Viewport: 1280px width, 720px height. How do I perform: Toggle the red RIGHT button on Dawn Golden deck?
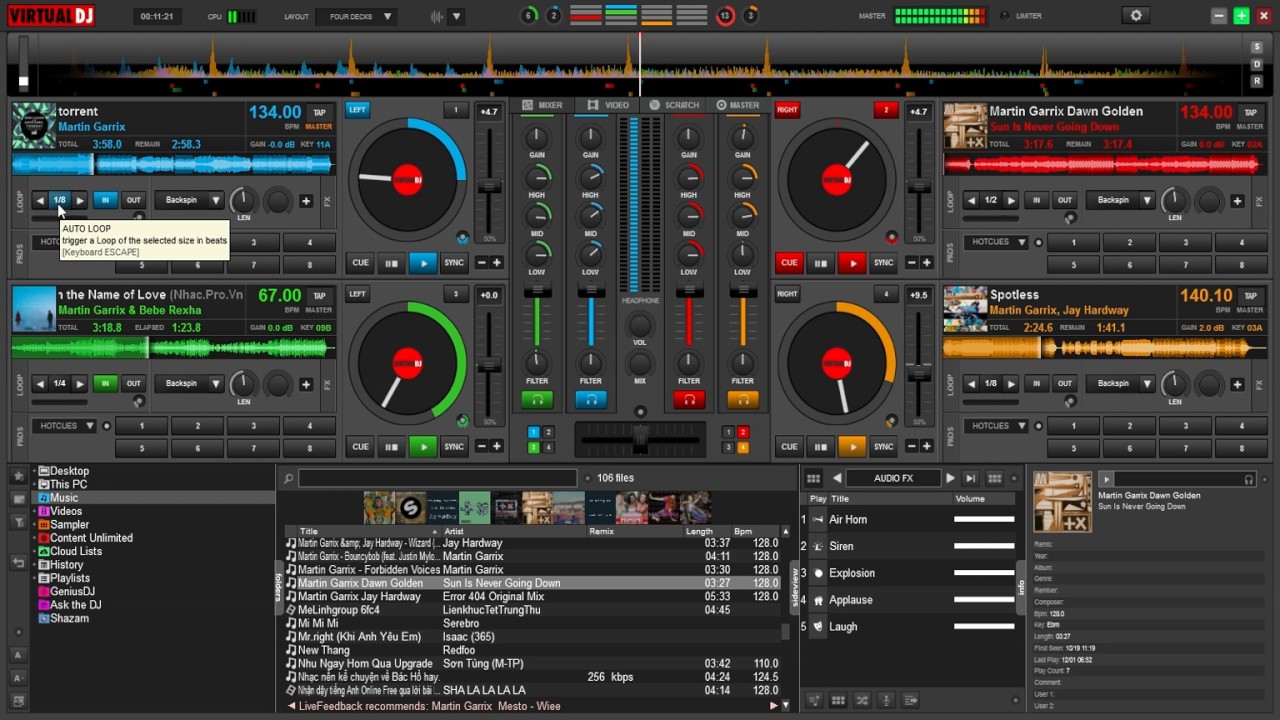click(x=787, y=110)
